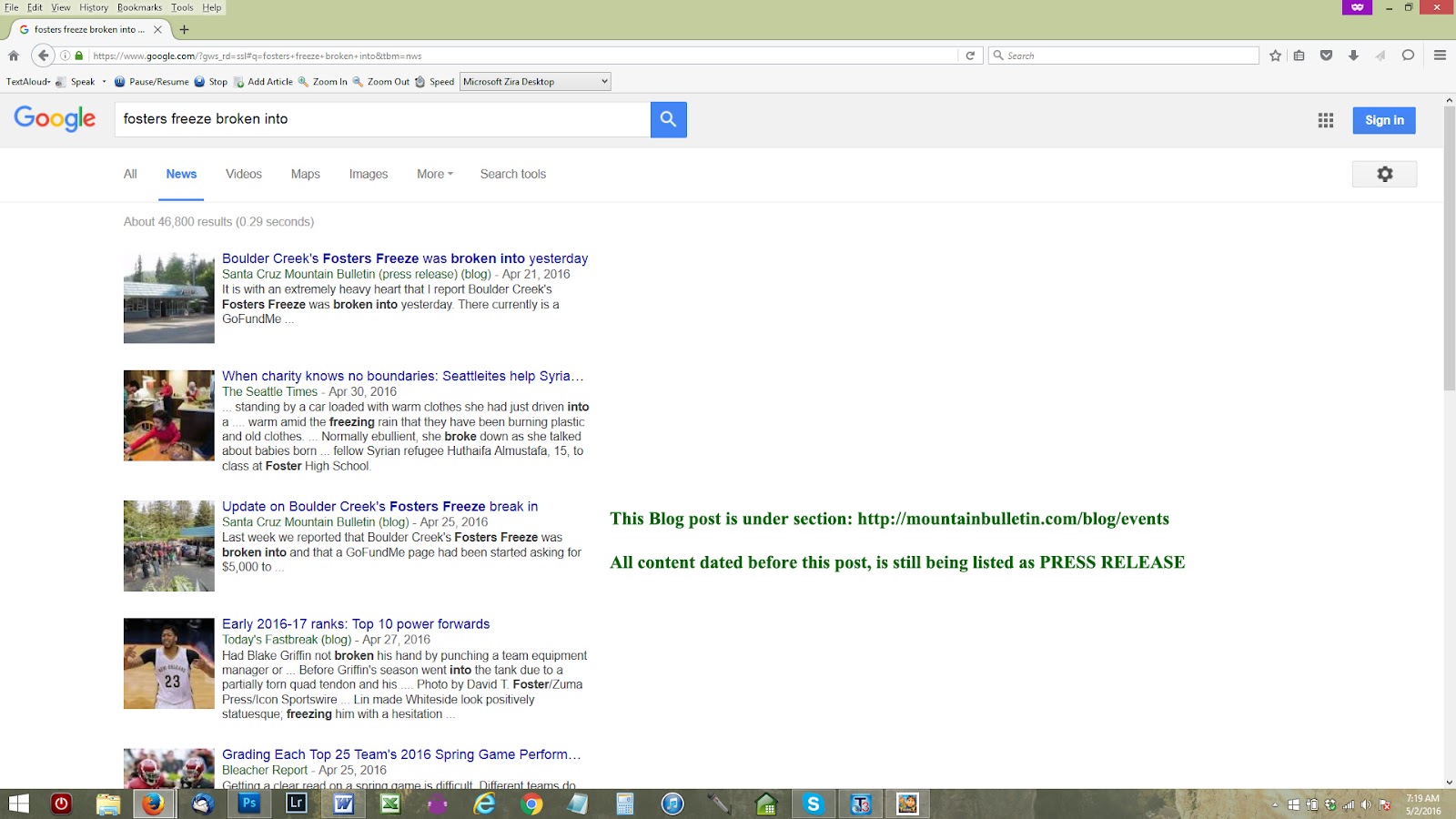Switch to the All results tab
Viewport: 1456px width, 819px height.
click(x=130, y=174)
